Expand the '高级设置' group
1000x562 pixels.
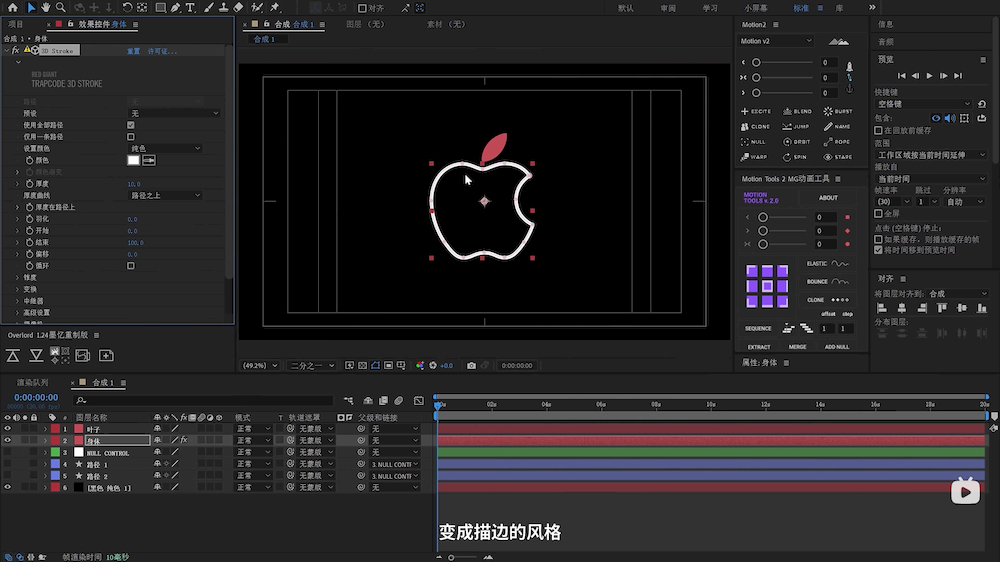tap(17, 313)
